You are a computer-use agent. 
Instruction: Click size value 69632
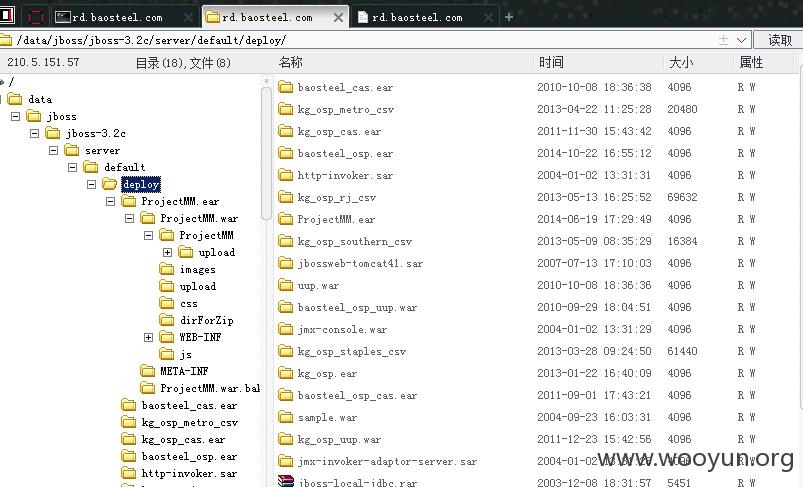tap(682, 197)
